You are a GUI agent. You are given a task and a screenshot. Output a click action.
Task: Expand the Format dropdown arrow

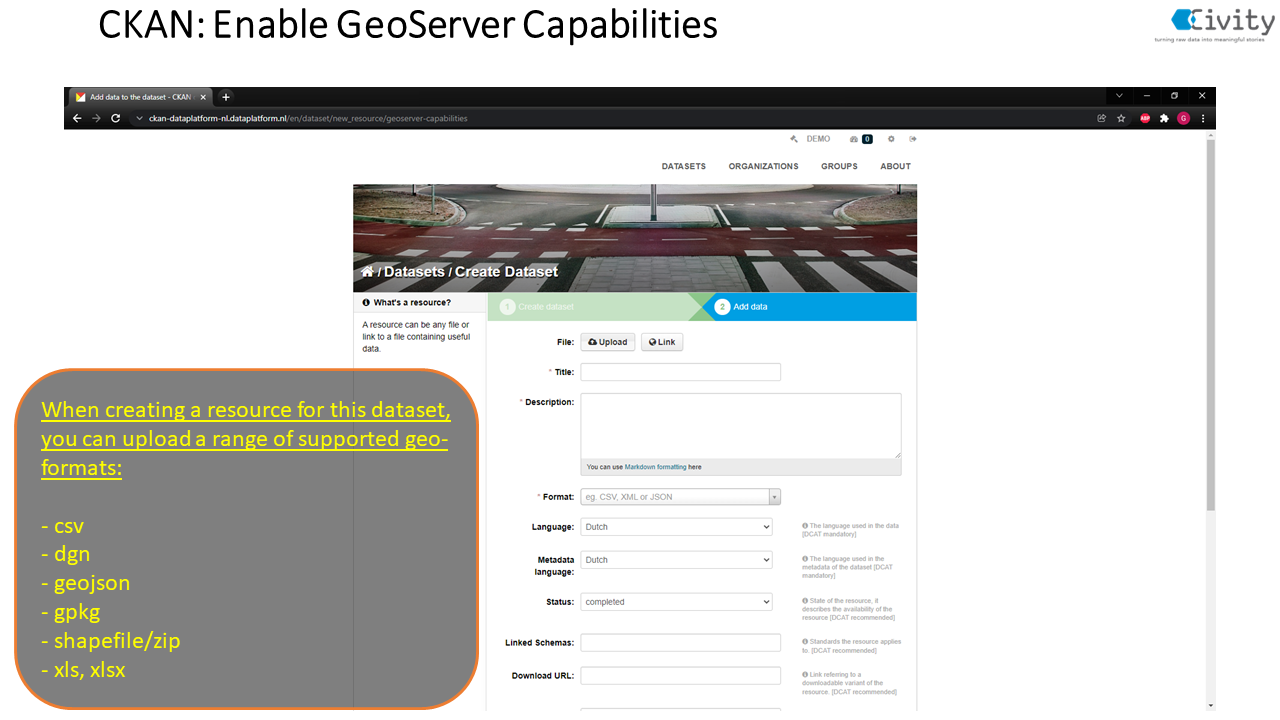point(774,497)
